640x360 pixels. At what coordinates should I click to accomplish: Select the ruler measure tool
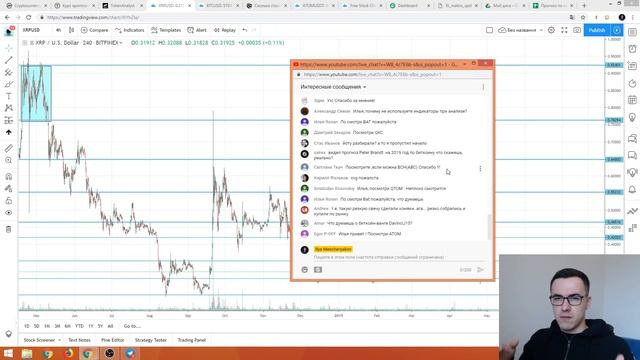pos(9,148)
